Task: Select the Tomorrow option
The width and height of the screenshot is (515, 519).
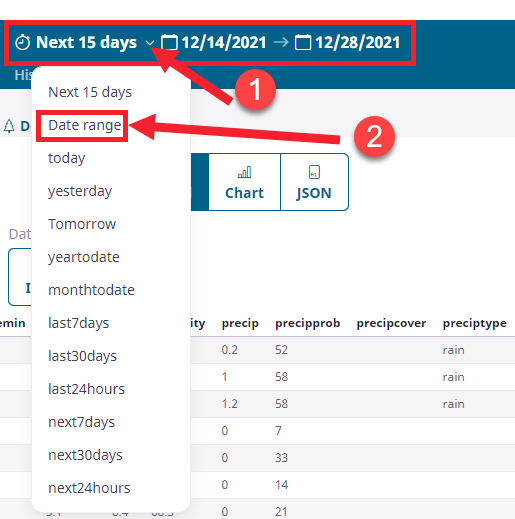Action: click(x=82, y=224)
